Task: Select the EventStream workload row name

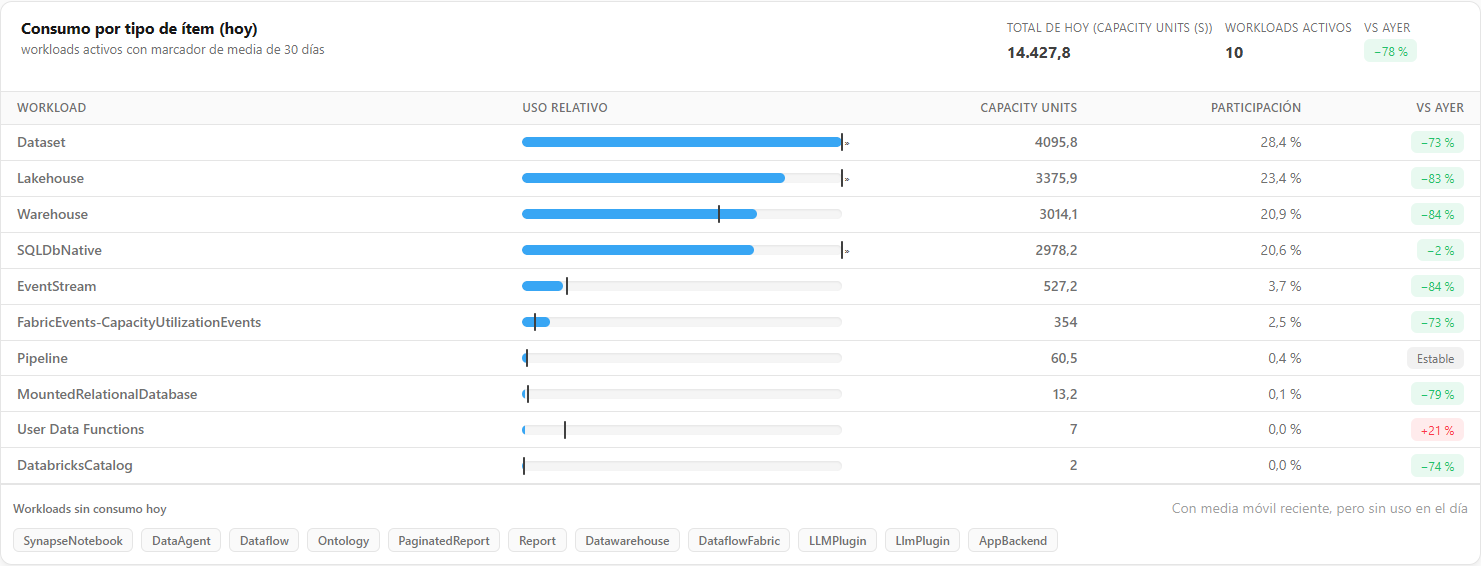Action: pos(57,286)
